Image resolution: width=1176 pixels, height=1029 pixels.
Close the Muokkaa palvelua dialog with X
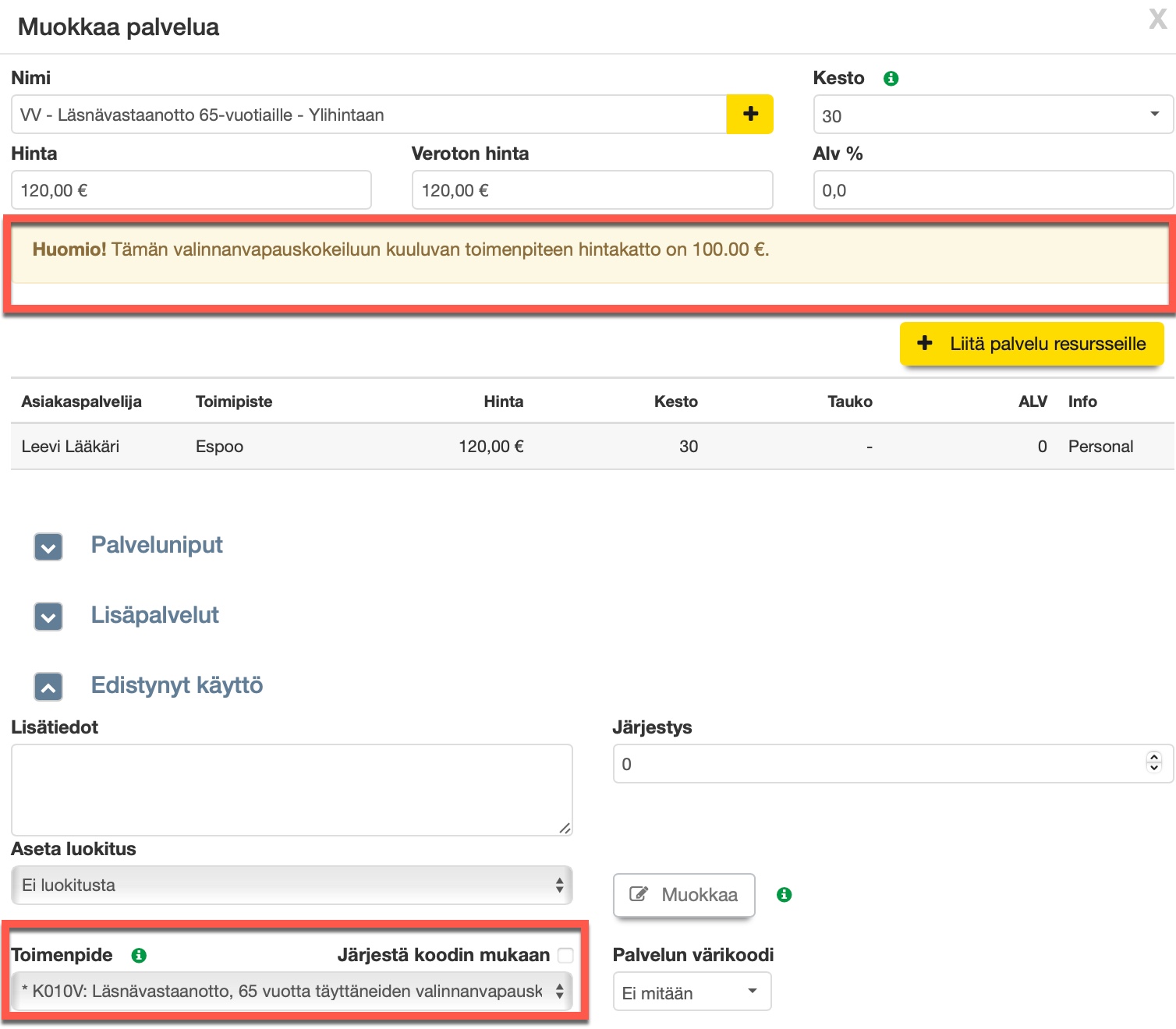click(1157, 19)
